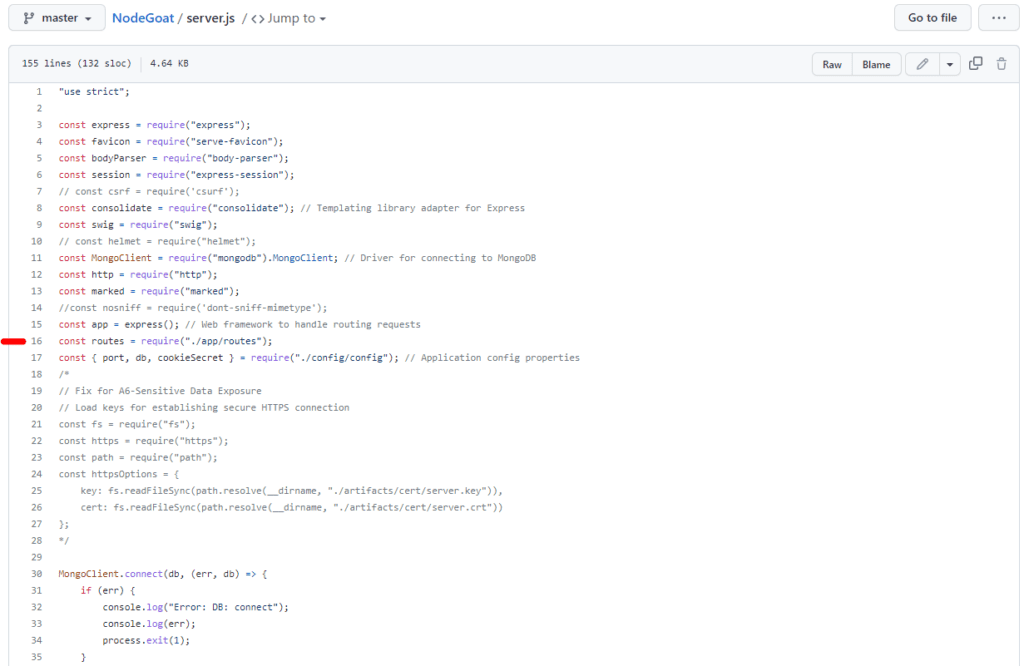Click the server.js file name in breadcrumb
Image resolution: width=1024 pixels, height=666 pixels.
point(210,18)
